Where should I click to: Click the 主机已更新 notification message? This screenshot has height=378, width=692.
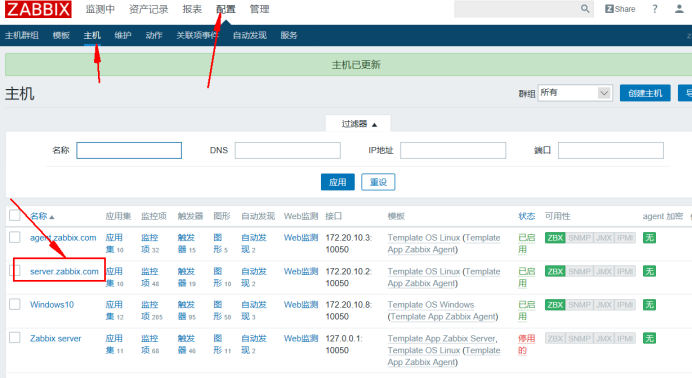356,65
